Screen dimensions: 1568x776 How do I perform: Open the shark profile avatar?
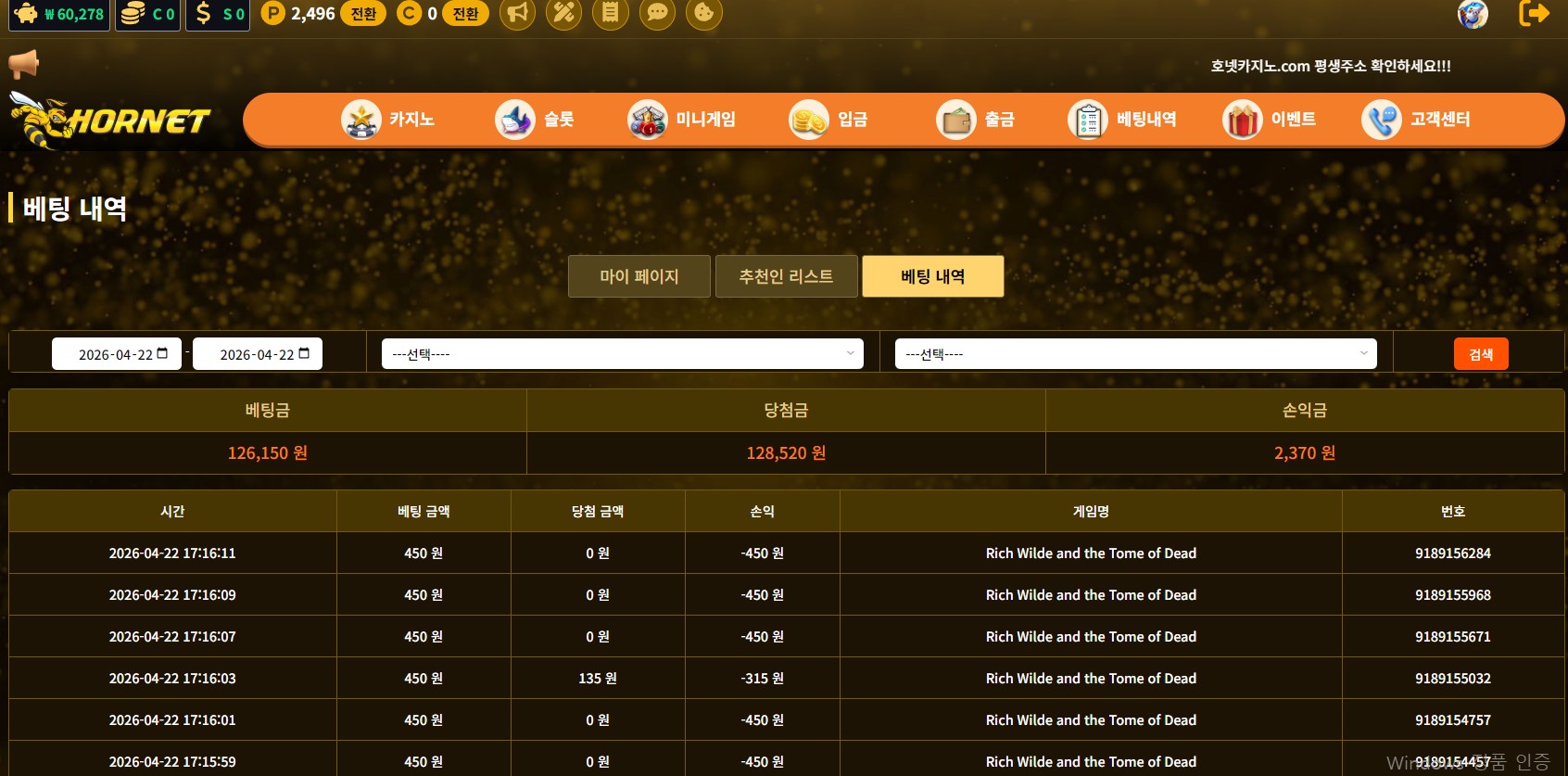point(1473,14)
